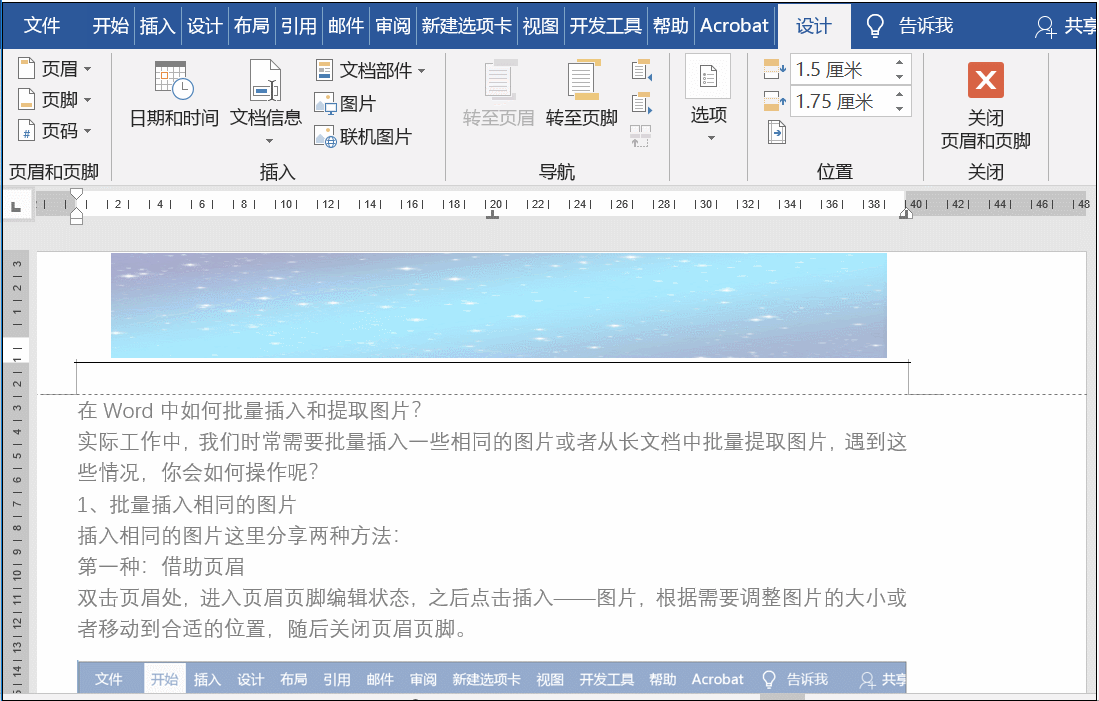Open the 选项 options menu

(x=708, y=98)
